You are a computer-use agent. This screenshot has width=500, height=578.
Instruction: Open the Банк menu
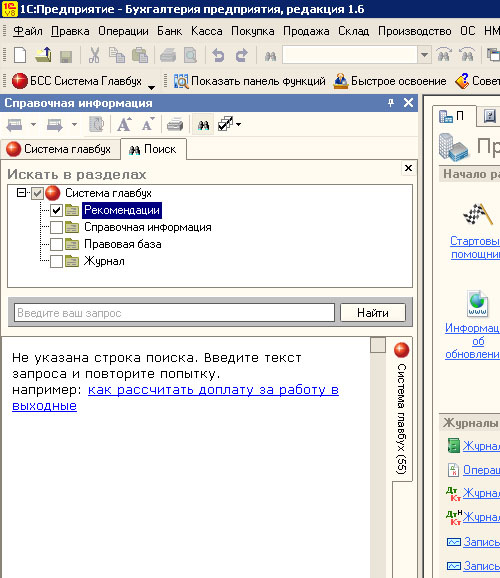point(170,31)
